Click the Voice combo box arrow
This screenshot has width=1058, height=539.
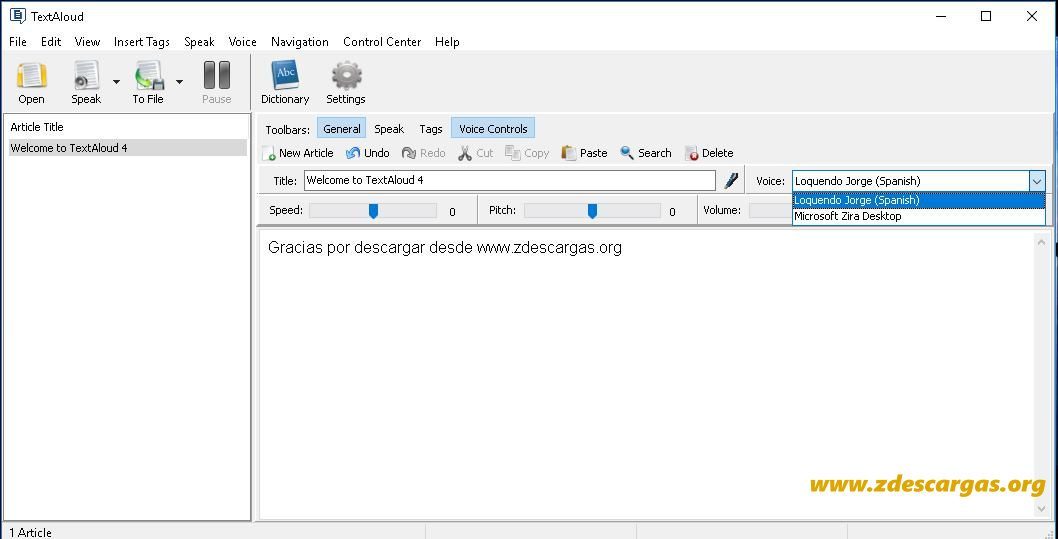(1036, 181)
